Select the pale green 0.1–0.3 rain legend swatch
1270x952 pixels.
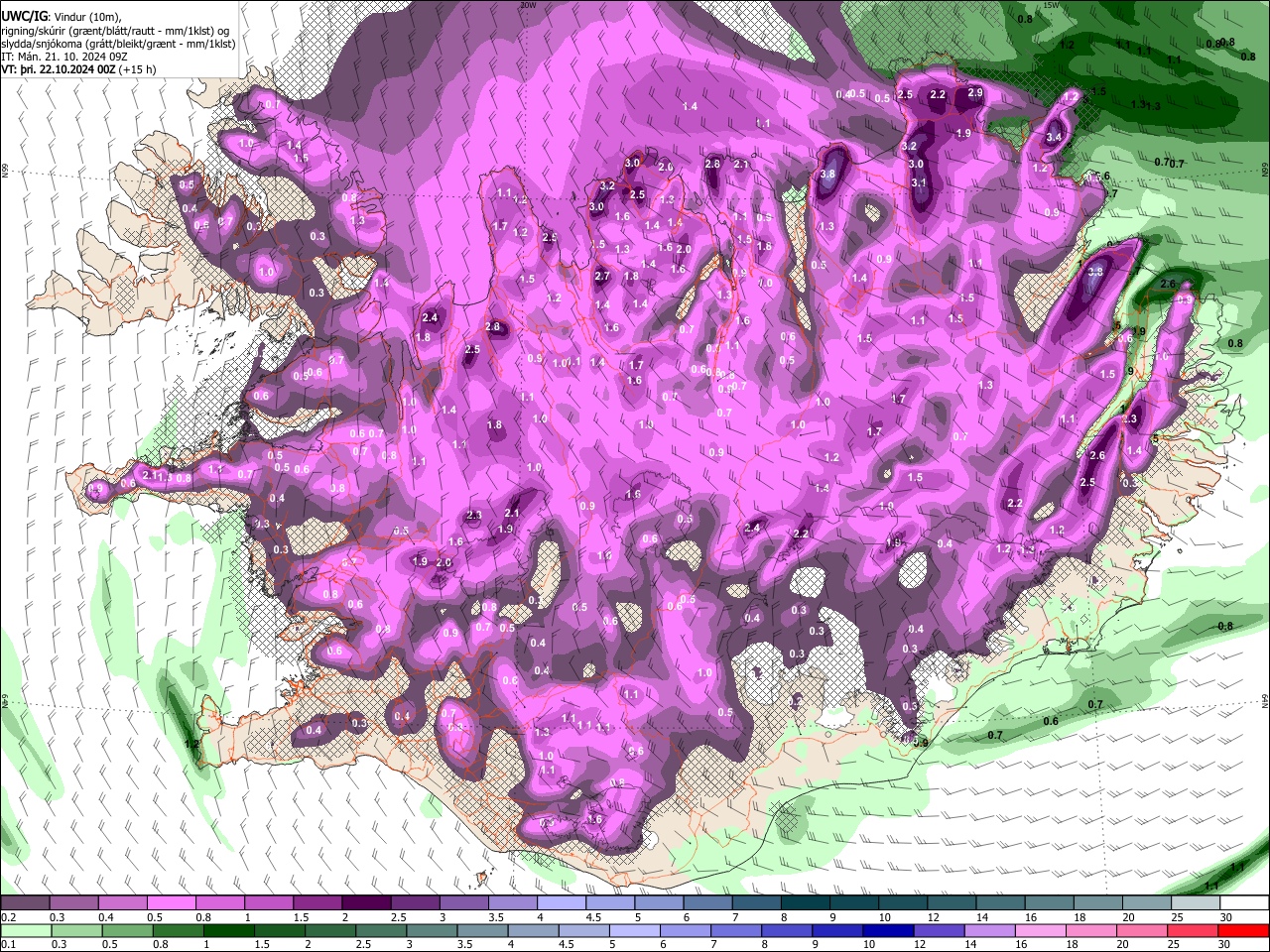26,931
